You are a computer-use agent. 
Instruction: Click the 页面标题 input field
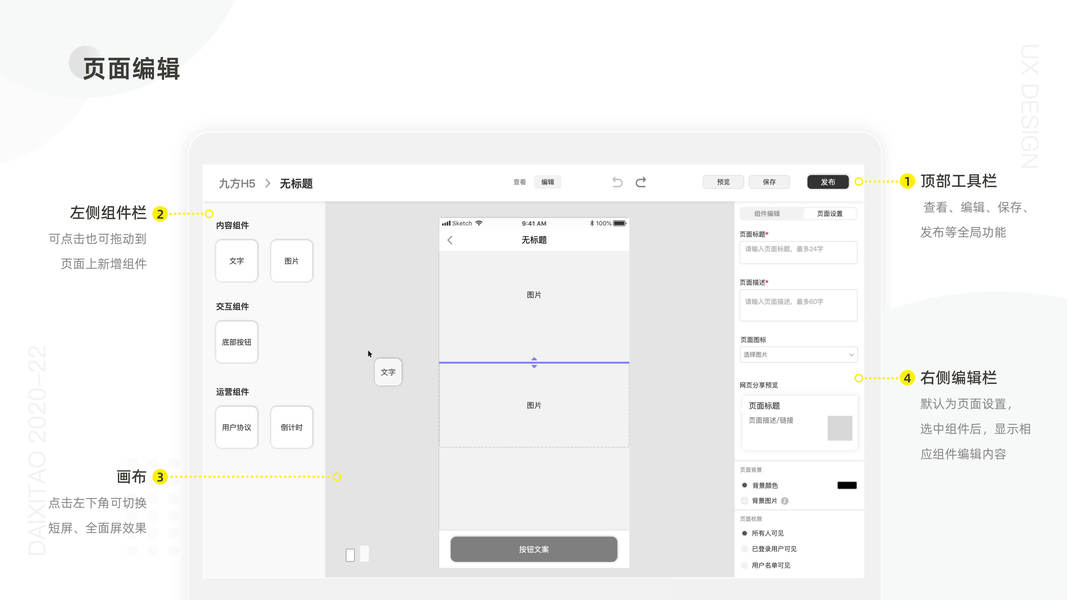(x=798, y=252)
